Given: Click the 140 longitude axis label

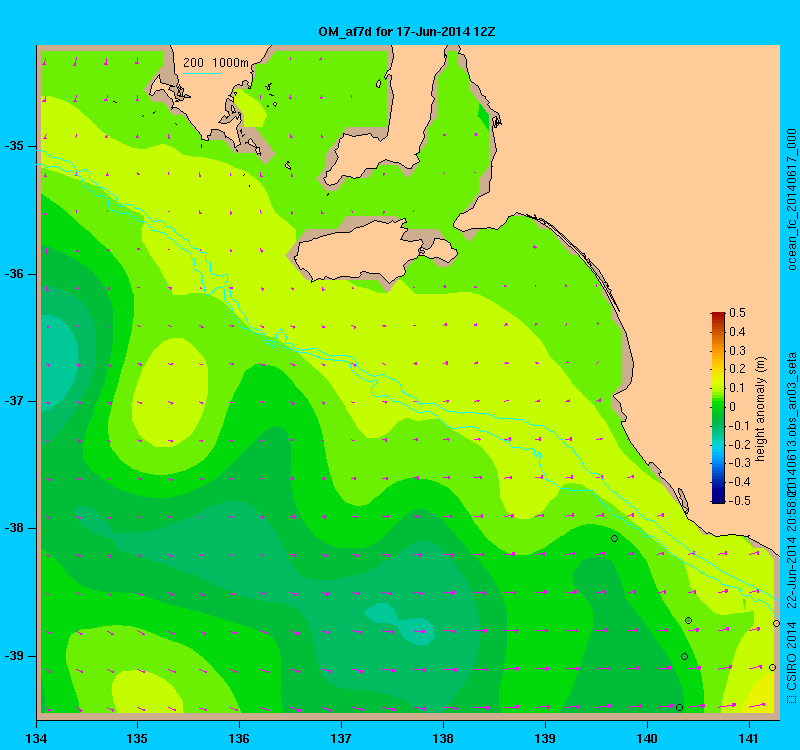Looking at the screenshot, I should 647,738.
